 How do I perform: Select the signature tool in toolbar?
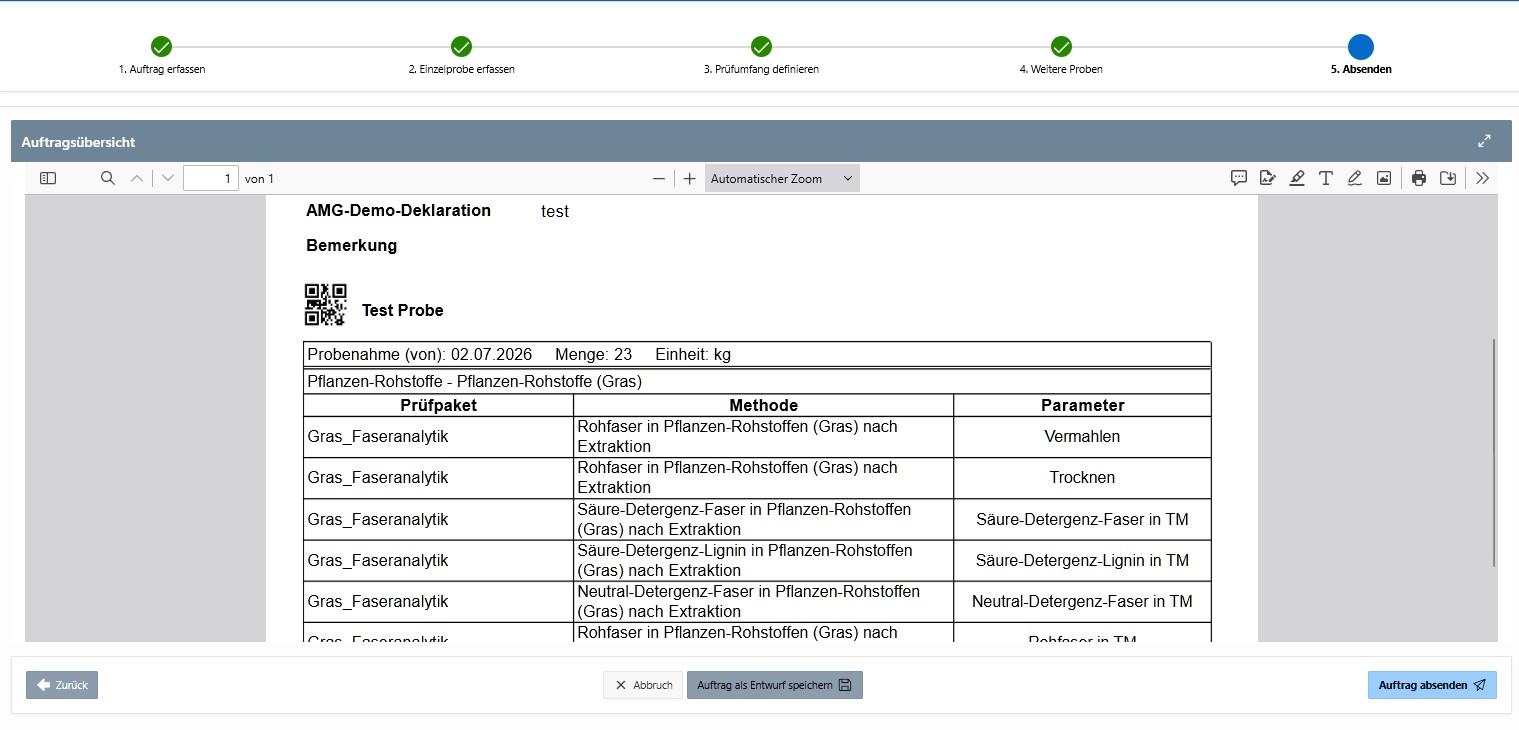point(1267,178)
